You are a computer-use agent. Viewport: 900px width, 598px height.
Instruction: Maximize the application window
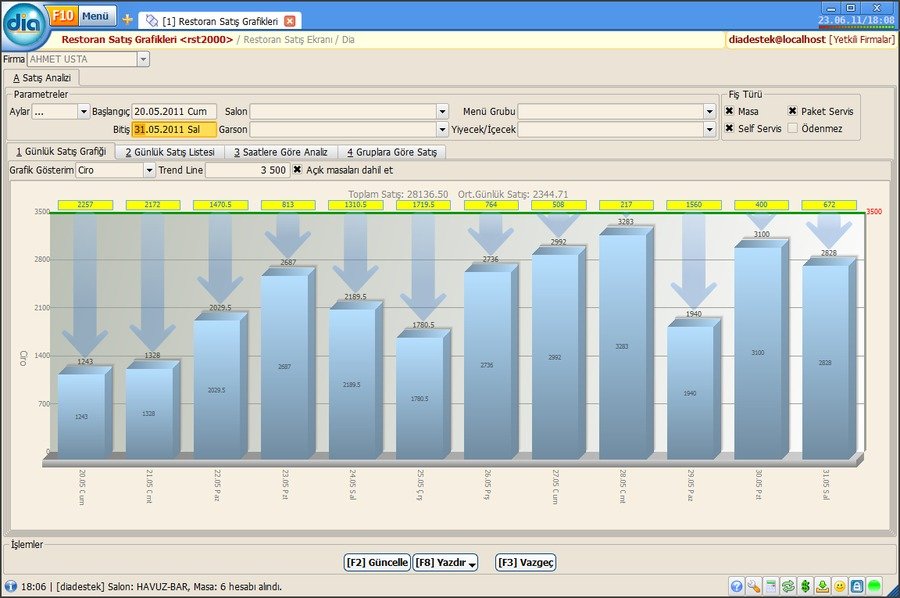click(851, 7)
